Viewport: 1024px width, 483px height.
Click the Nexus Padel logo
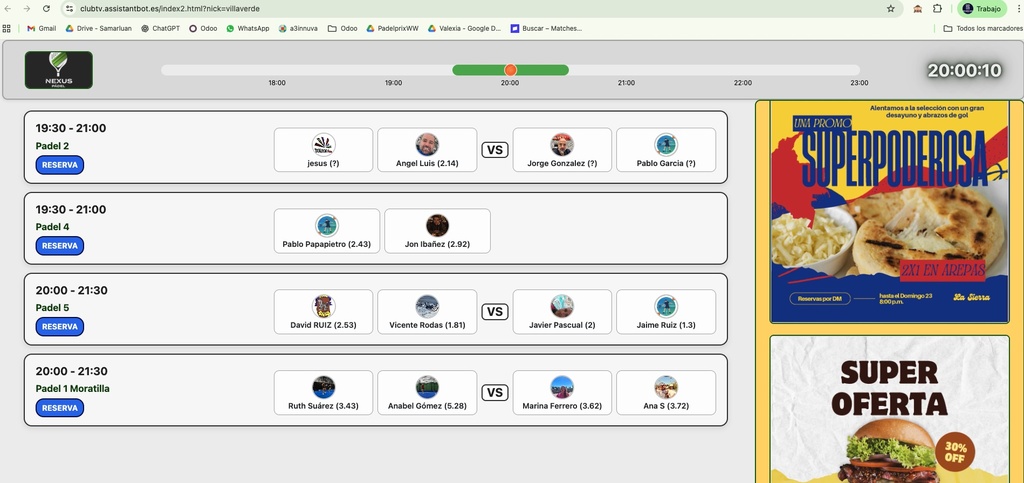click(x=59, y=70)
